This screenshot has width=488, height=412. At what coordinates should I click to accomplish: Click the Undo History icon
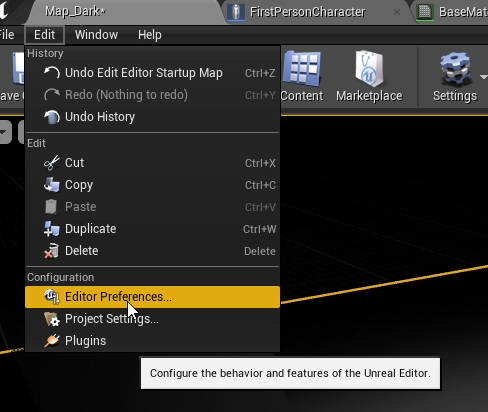[x=52, y=117]
